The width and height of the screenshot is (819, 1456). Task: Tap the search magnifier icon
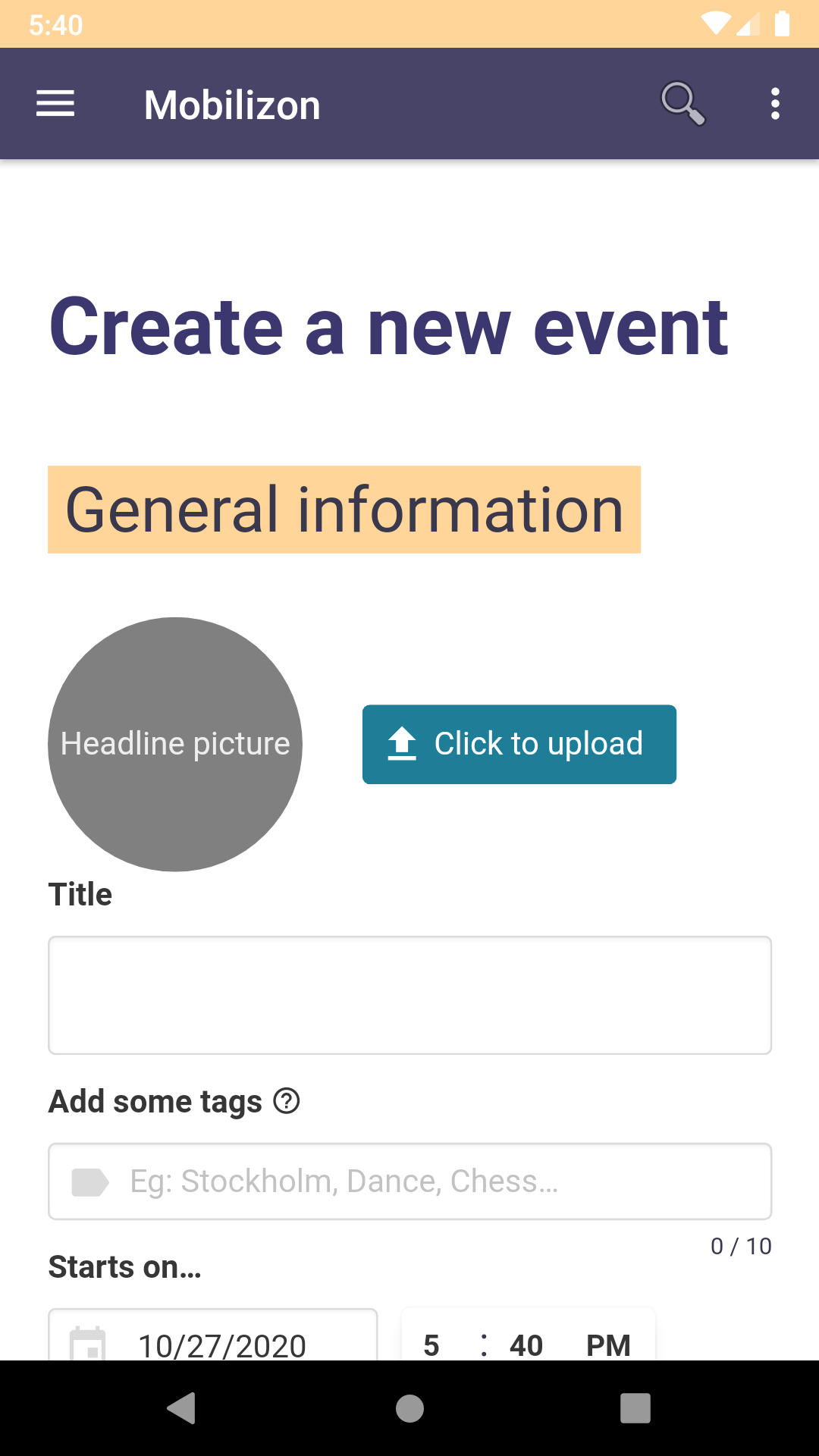(682, 103)
